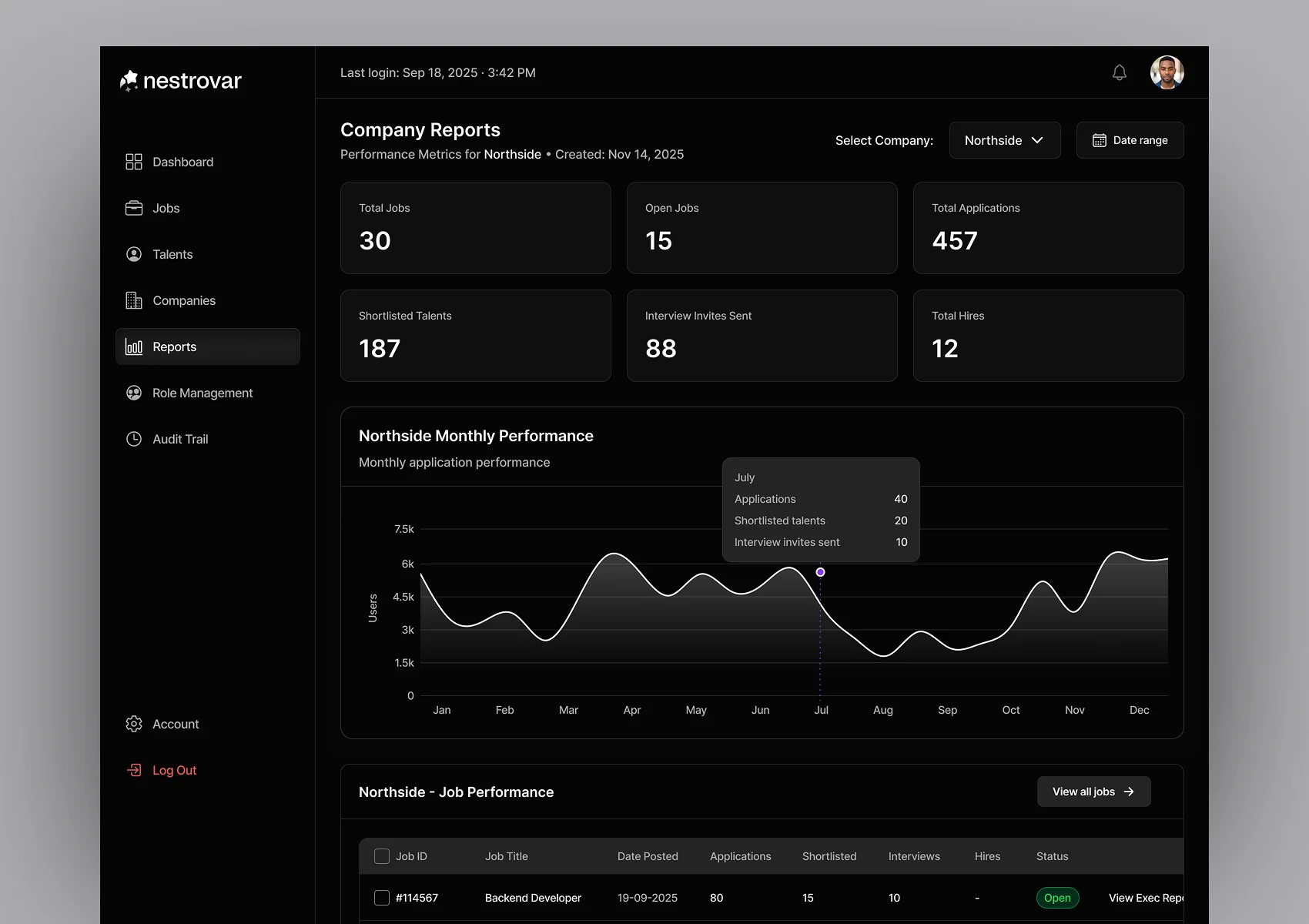Click the Log Out door icon
This screenshot has width=1309, height=924.
134,770
